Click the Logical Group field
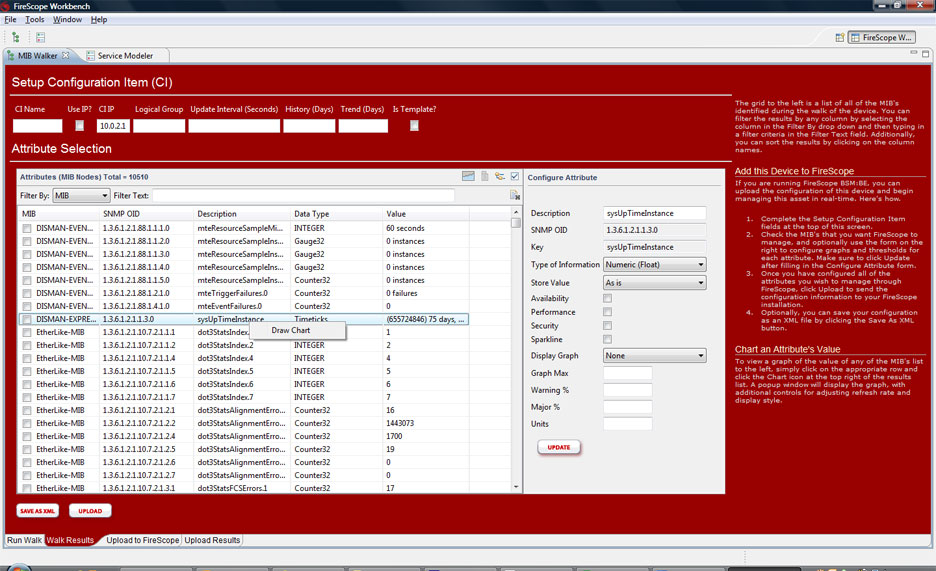The image size is (936, 571). (159, 126)
